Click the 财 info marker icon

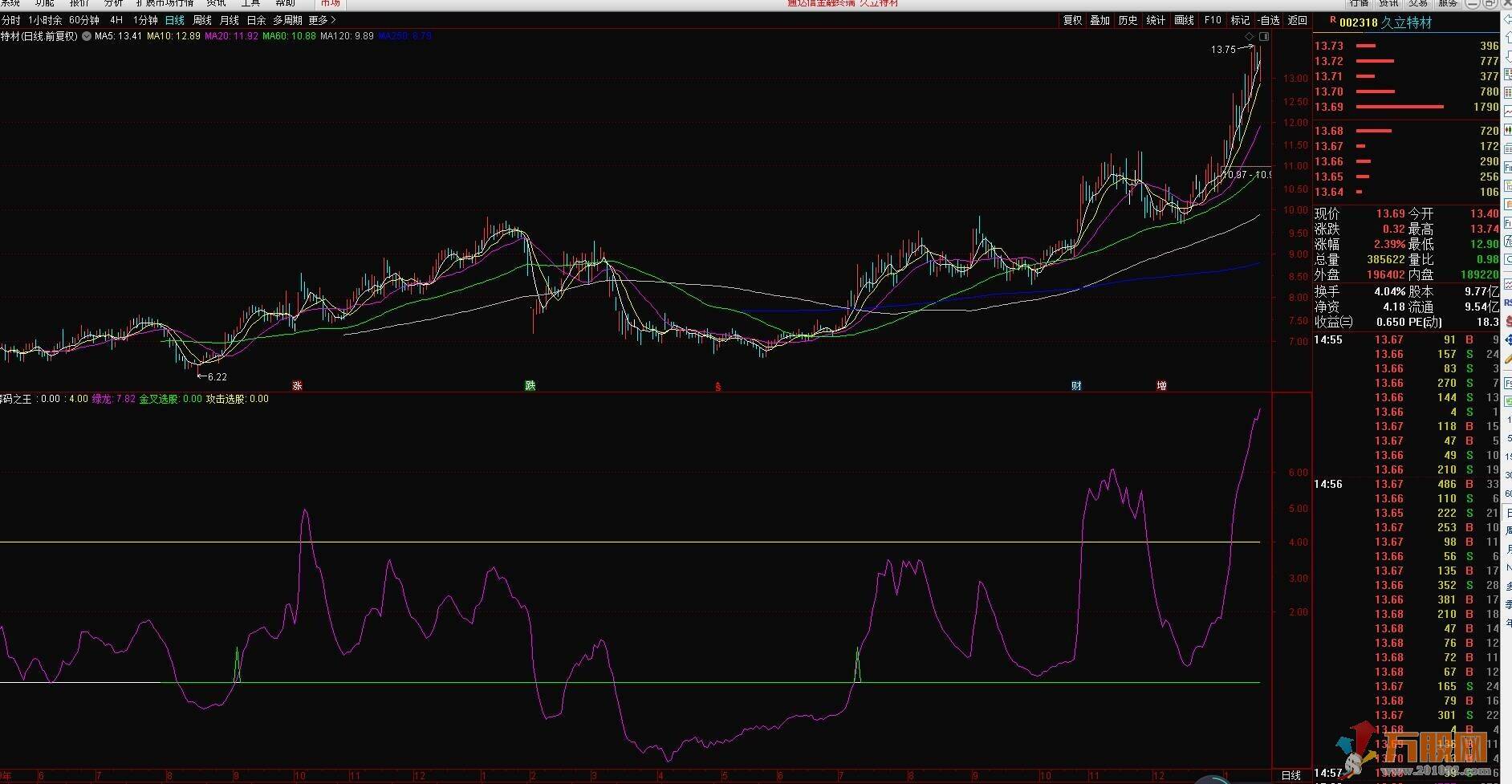(x=1076, y=386)
